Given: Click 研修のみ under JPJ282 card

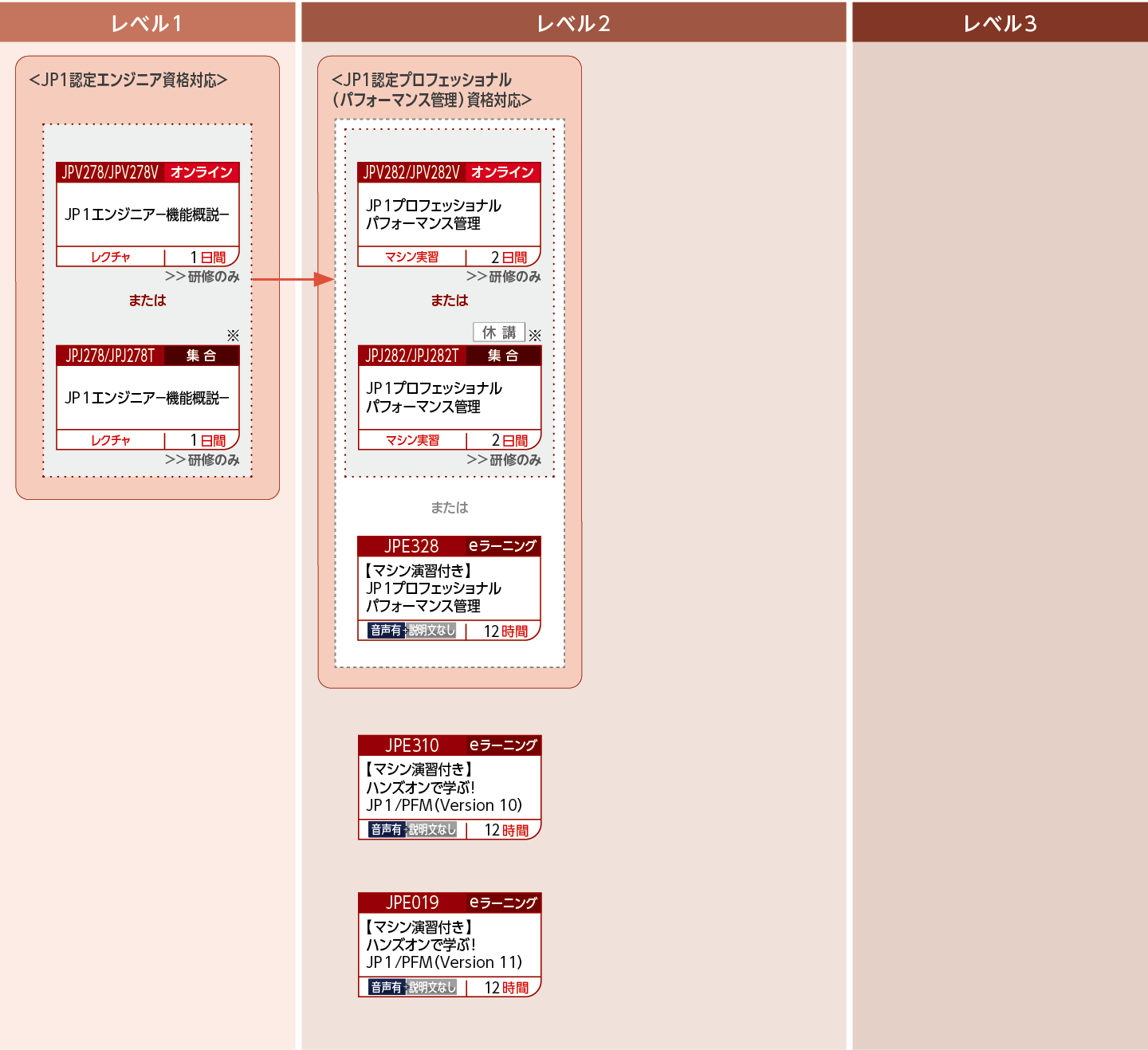Looking at the screenshot, I should click(x=504, y=460).
